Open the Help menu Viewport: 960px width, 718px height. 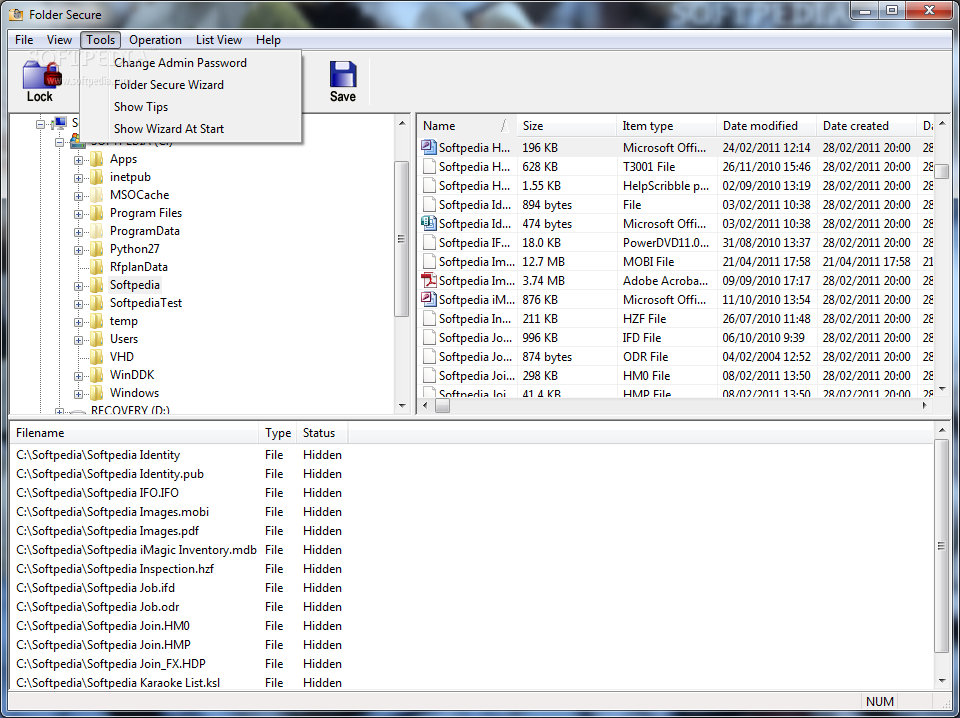(x=268, y=40)
